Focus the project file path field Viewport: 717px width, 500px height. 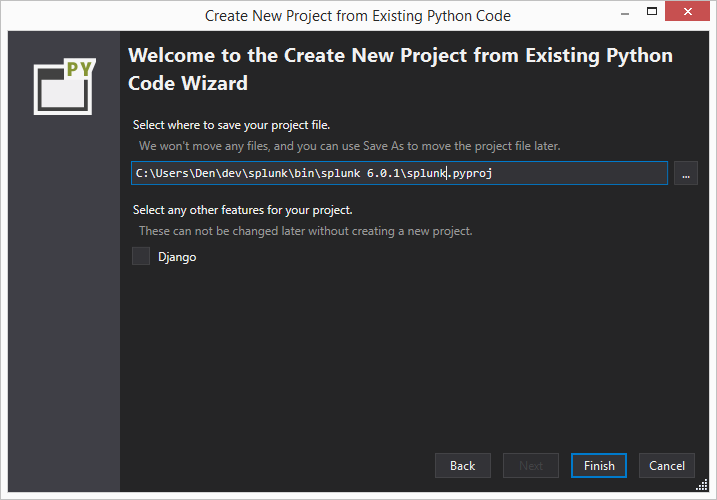point(399,173)
